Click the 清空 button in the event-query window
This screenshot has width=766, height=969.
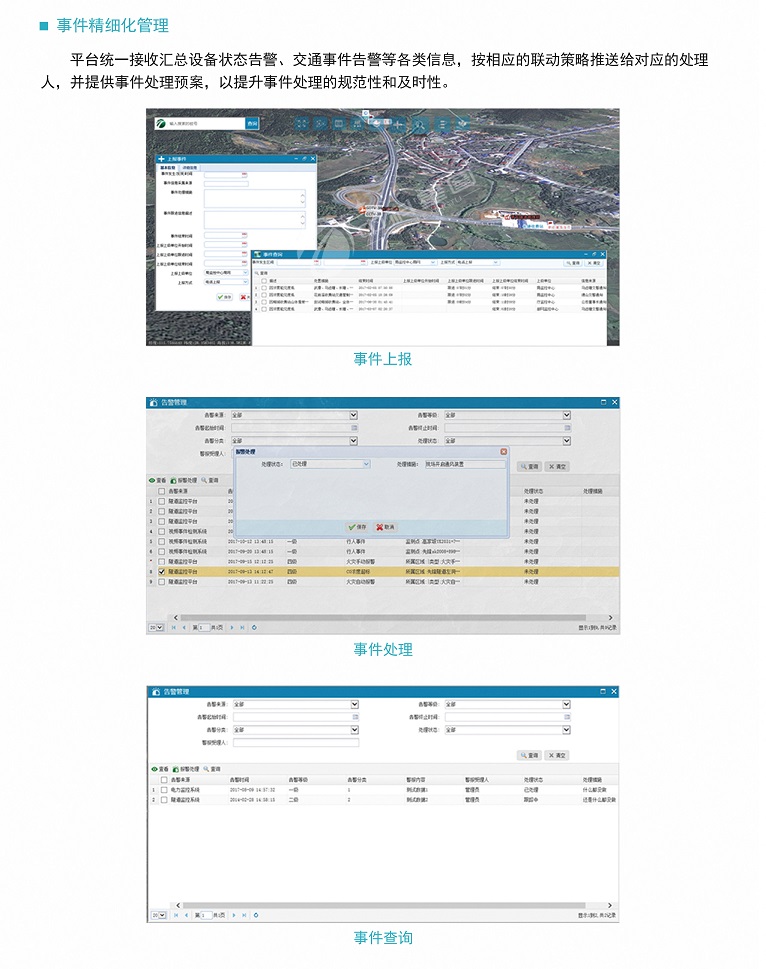pyautogui.click(x=557, y=755)
